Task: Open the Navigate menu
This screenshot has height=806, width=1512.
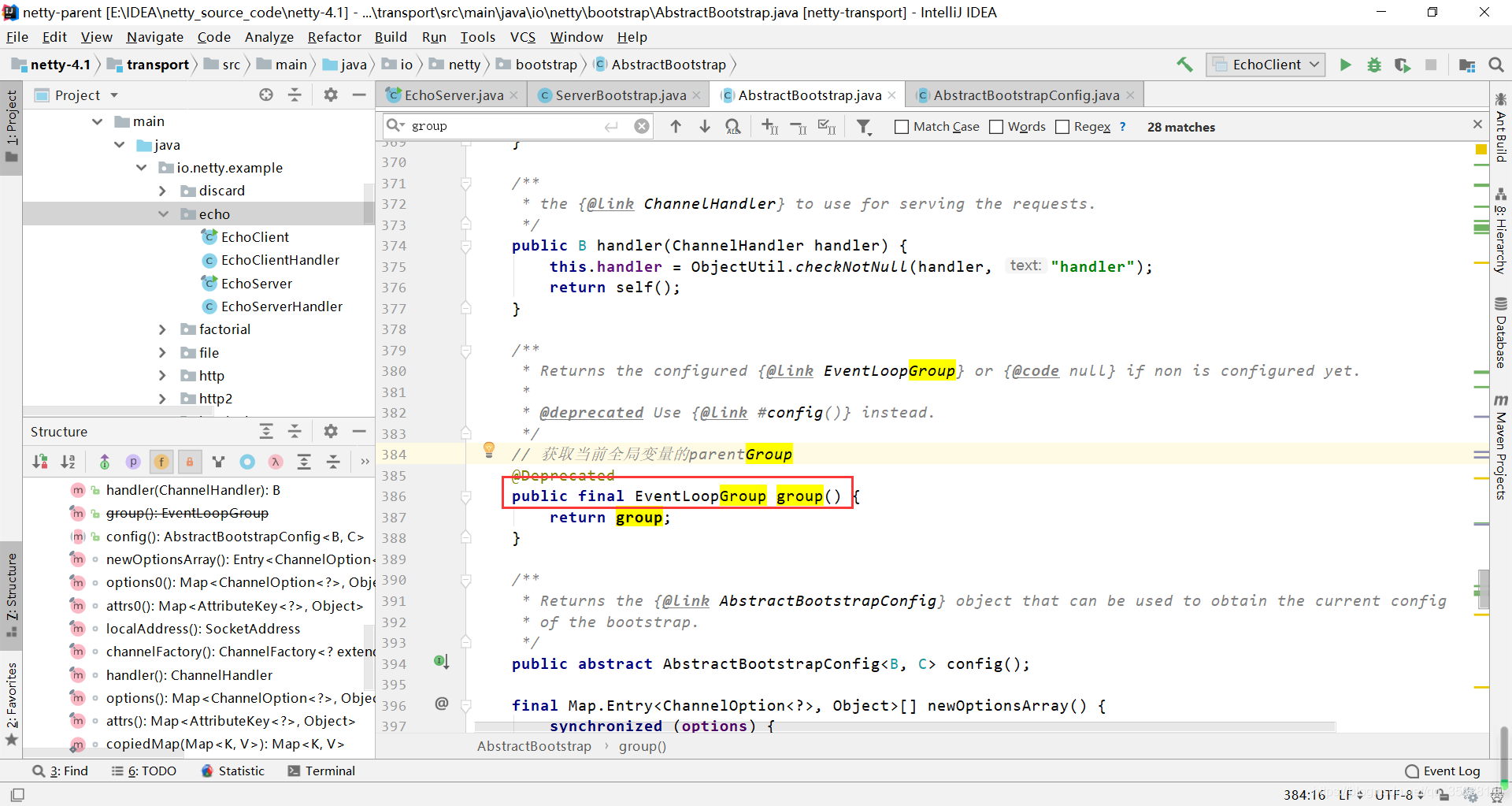Action: click(155, 37)
